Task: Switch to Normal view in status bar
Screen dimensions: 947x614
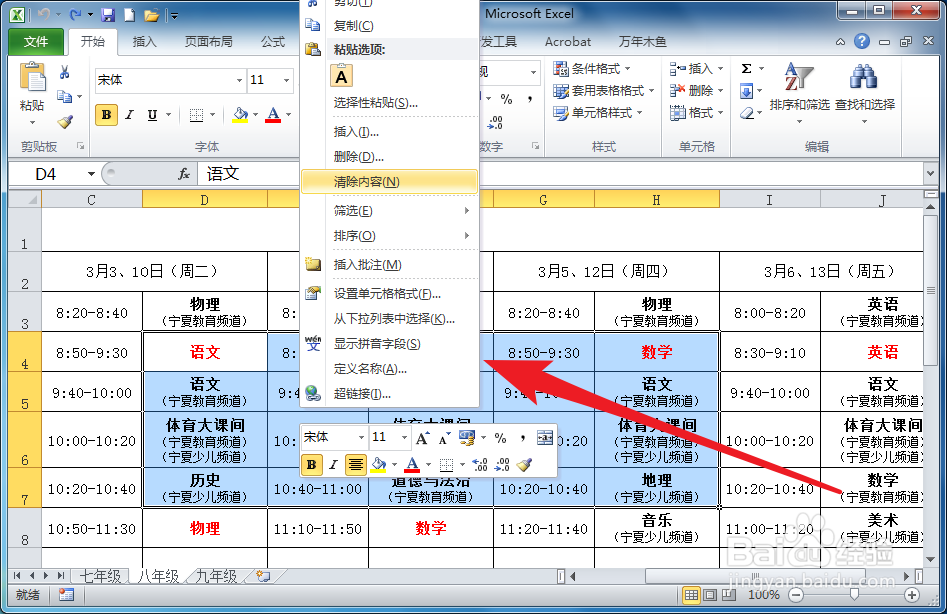Action: (691, 595)
